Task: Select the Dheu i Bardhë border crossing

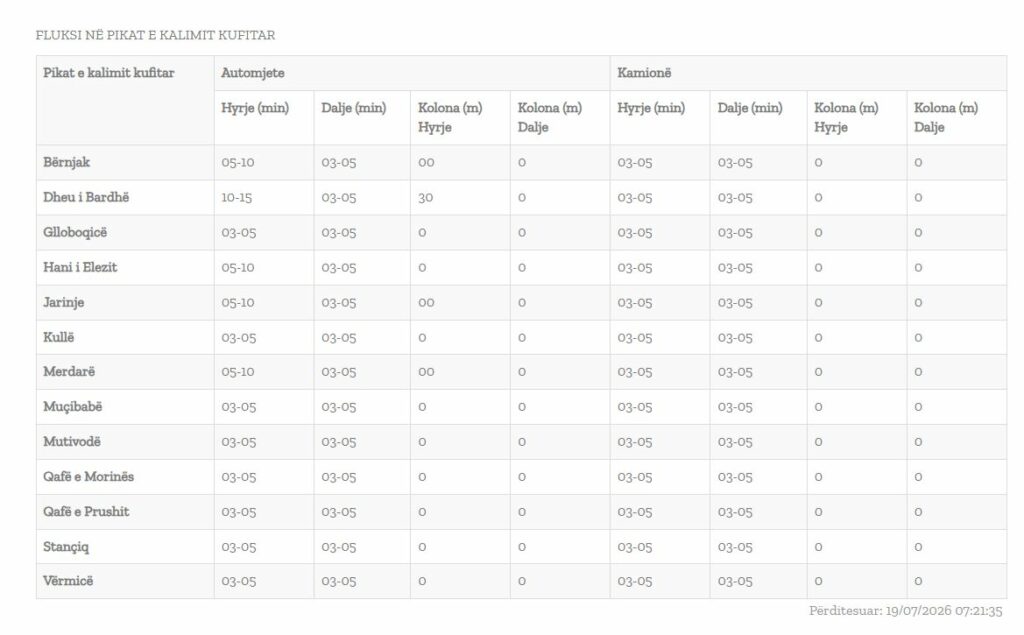Action: click(86, 197)
